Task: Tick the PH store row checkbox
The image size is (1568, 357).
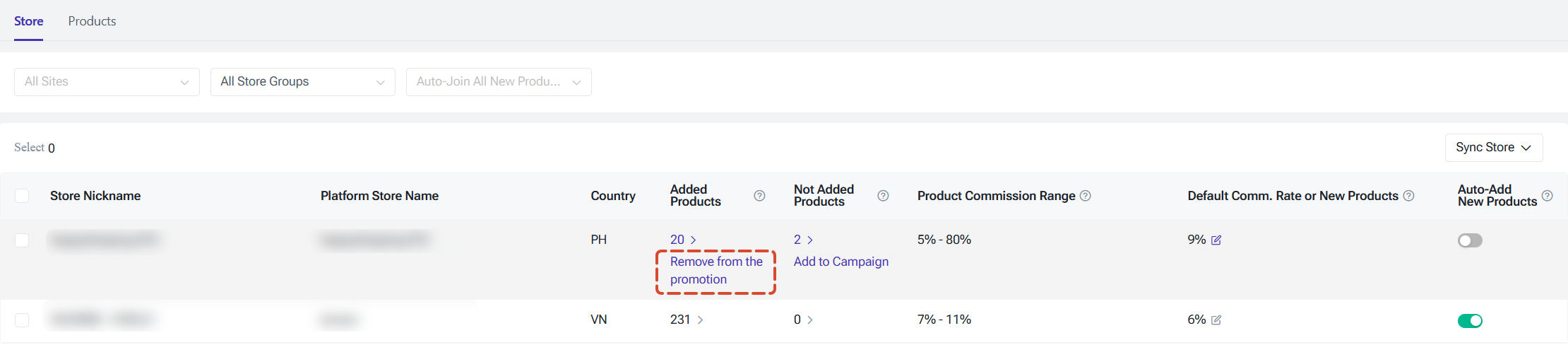Action: pos(22,240)
